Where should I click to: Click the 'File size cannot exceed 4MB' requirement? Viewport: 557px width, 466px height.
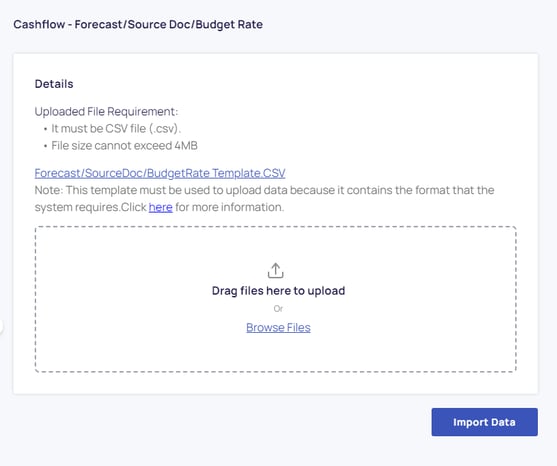[x=124, y=146]
